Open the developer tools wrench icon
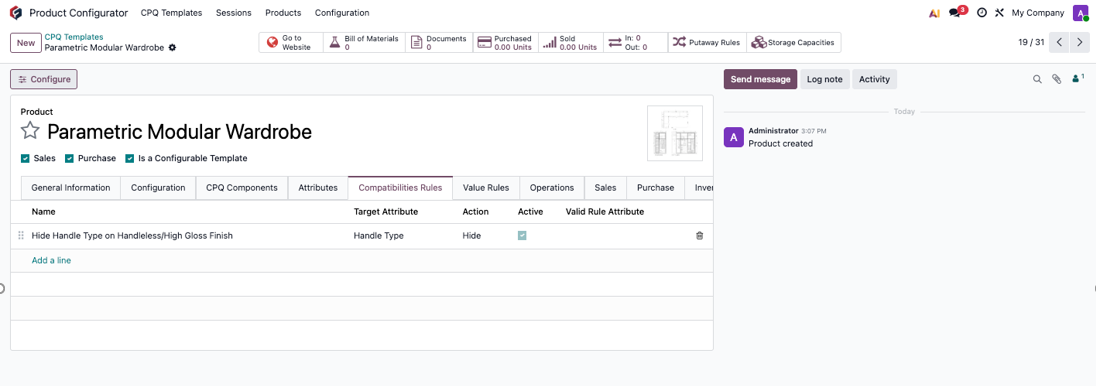 (x=999, y=13)
